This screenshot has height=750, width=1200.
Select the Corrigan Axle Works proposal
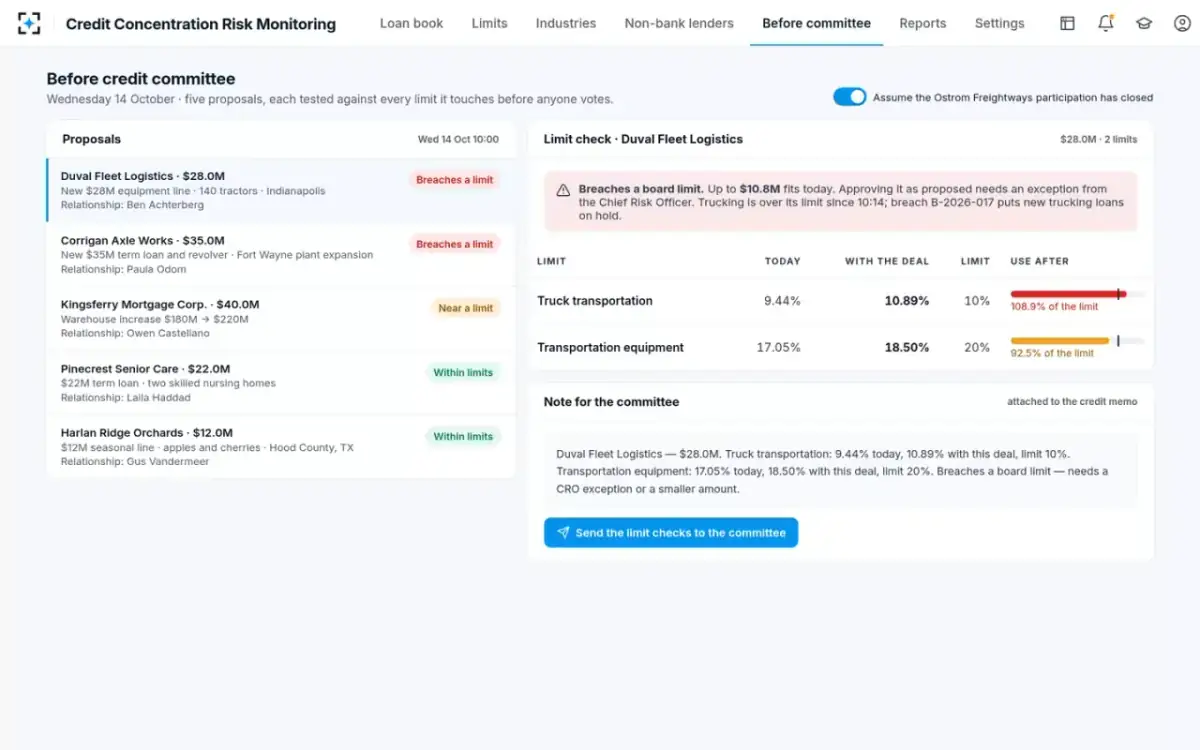[281, 254]
